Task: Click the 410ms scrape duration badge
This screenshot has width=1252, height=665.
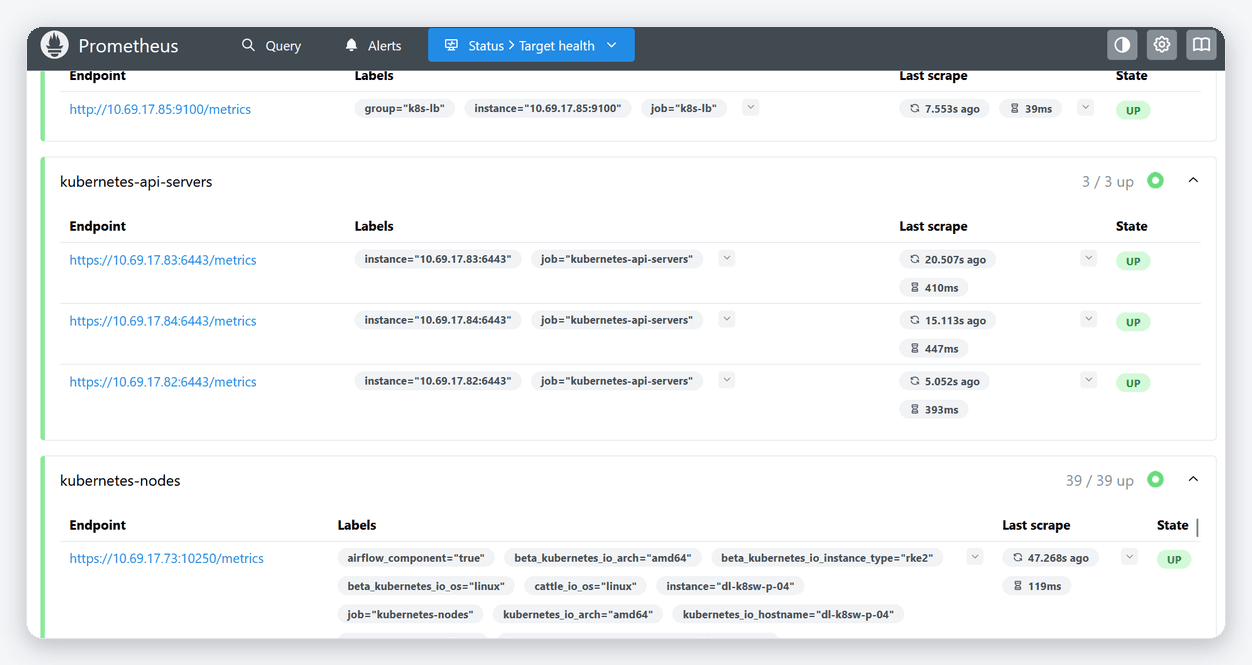Action: [x=934, y=288]
